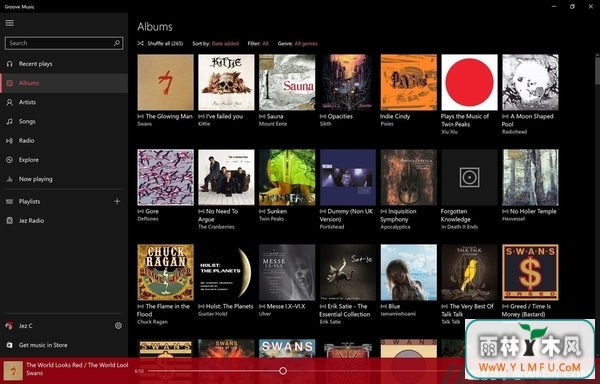Click the Swans artist name under The Glowing Man
600x384 pixels.
pos(145,124)
